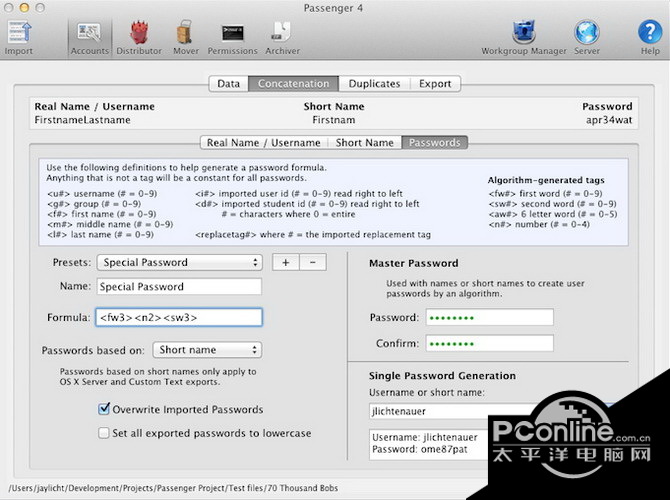This screenshot has height=500, width=670.
Task: Click the '<replacetag#>' definition line
Action: click(313, 235)
